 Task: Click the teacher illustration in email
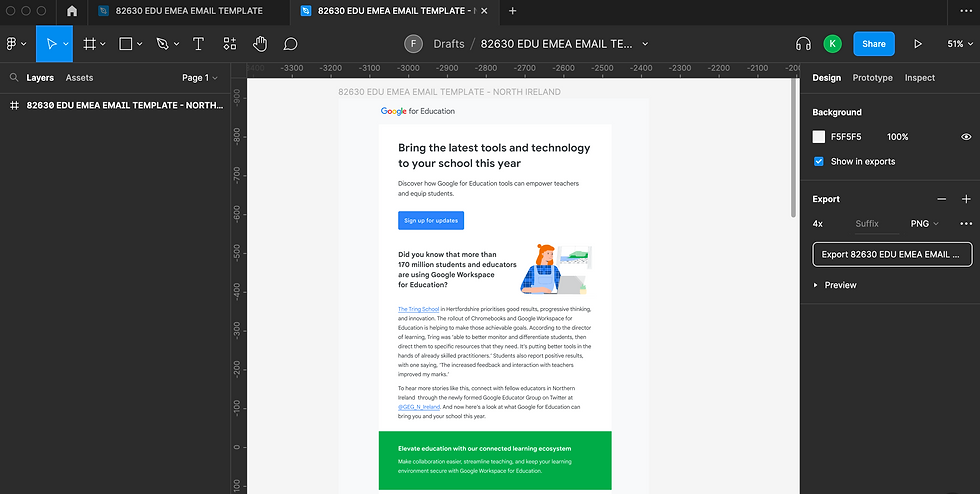pos(555,269)
